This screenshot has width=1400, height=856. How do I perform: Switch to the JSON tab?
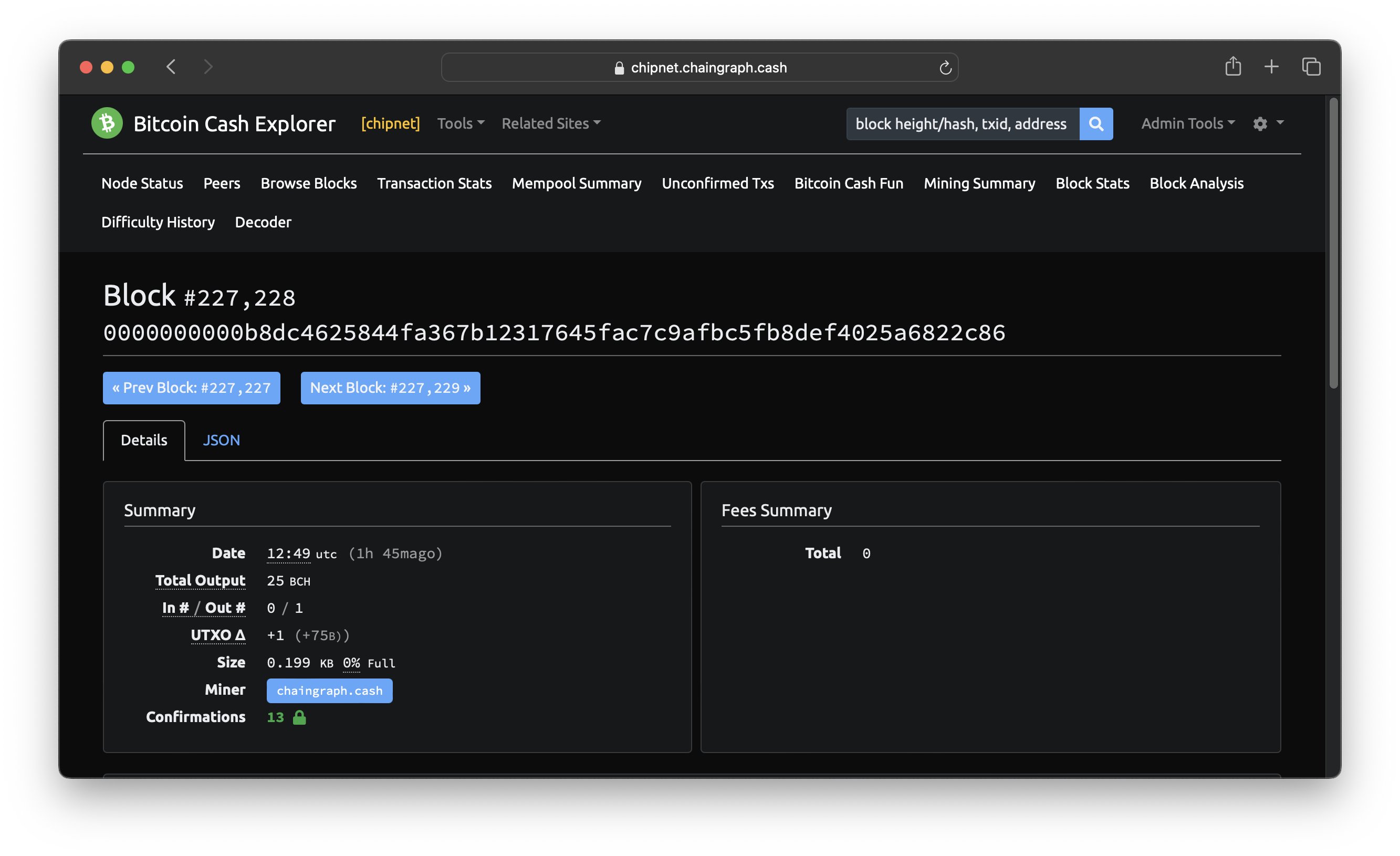coord(220,439)
